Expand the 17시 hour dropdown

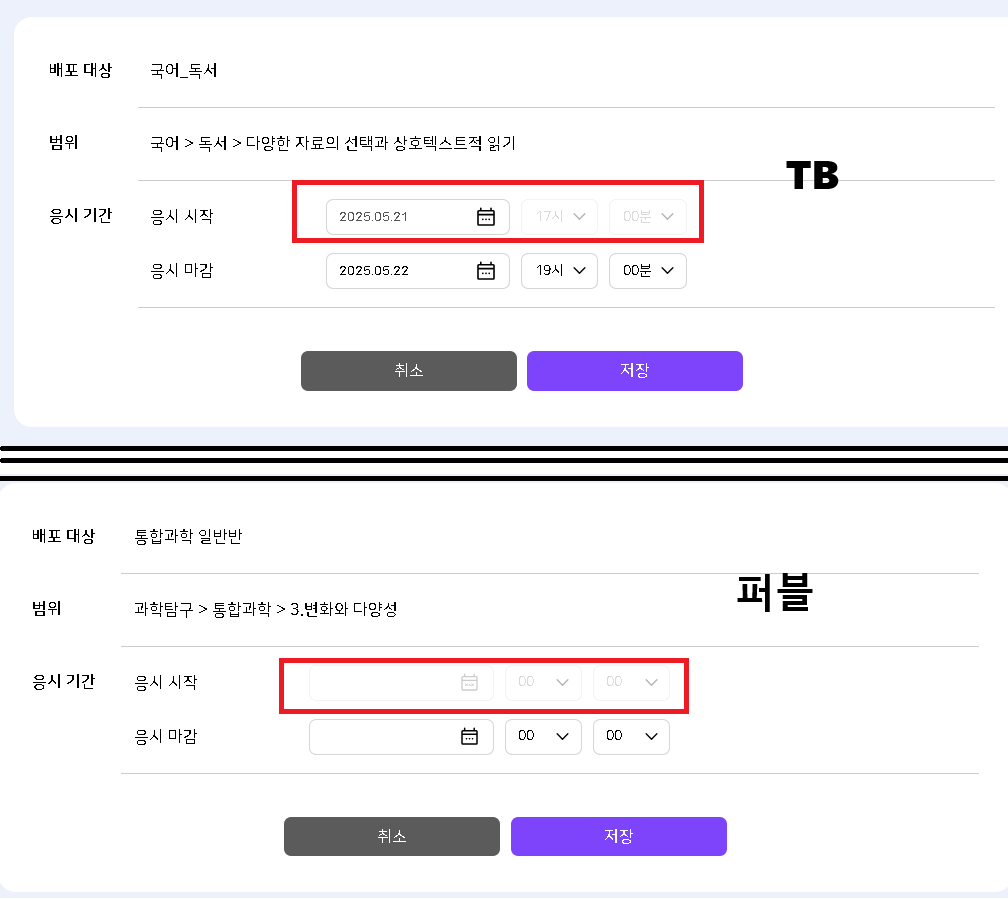pyautogui.click(x=559, y=217)
